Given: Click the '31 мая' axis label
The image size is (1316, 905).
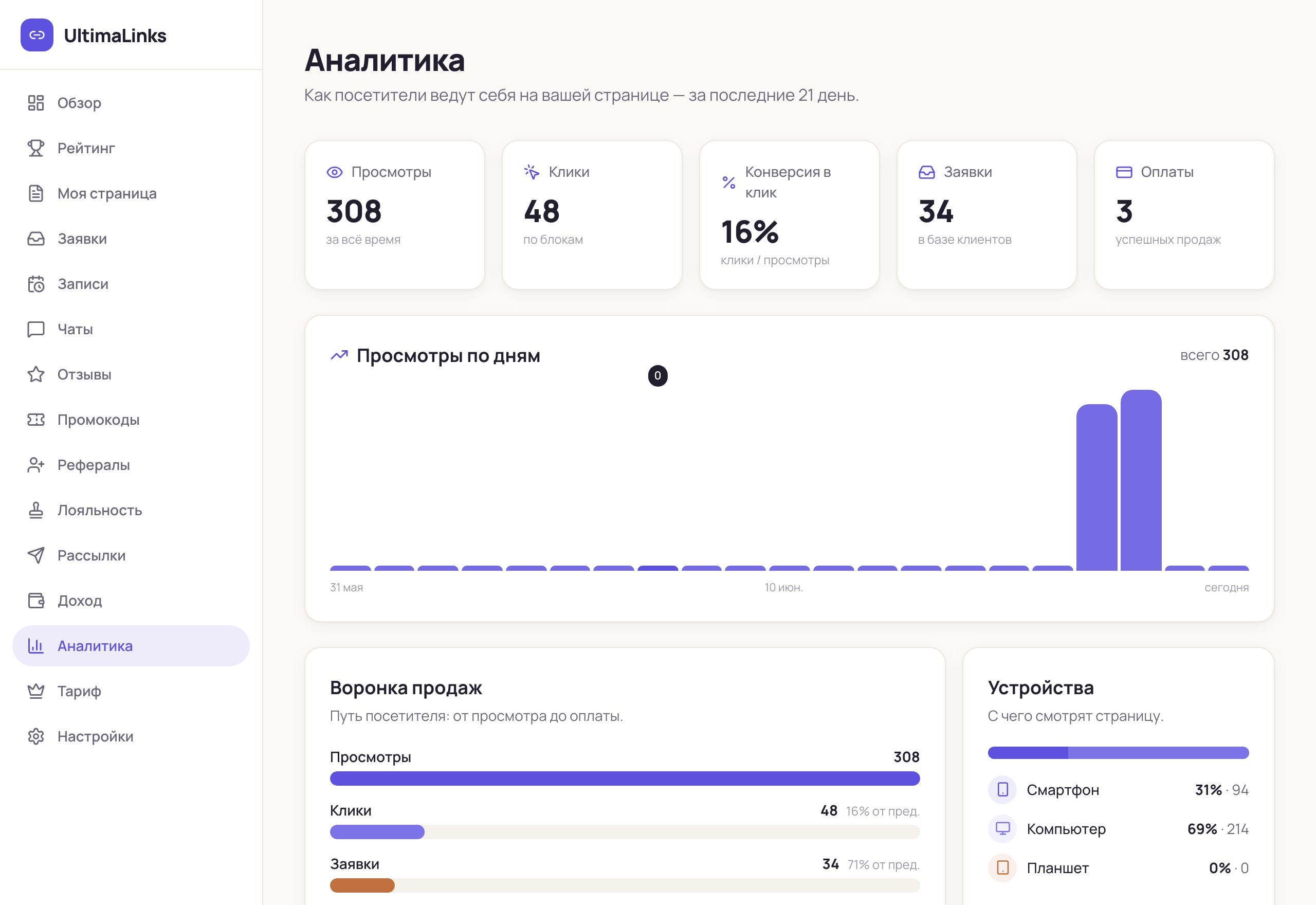Looking at the screenshot, I should [x=346, y=587].
